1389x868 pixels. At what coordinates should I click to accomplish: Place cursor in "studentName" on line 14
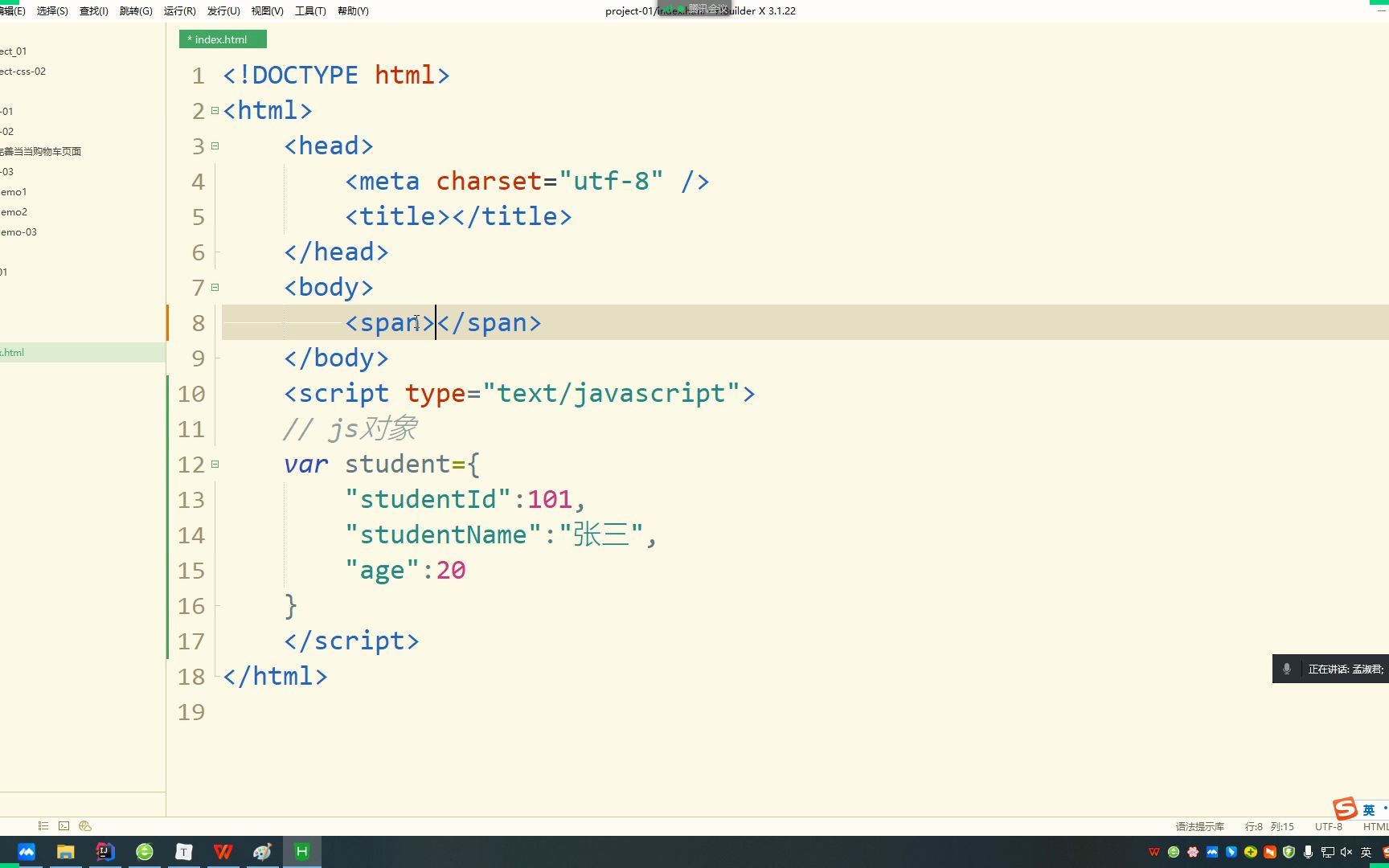[444, 534]
